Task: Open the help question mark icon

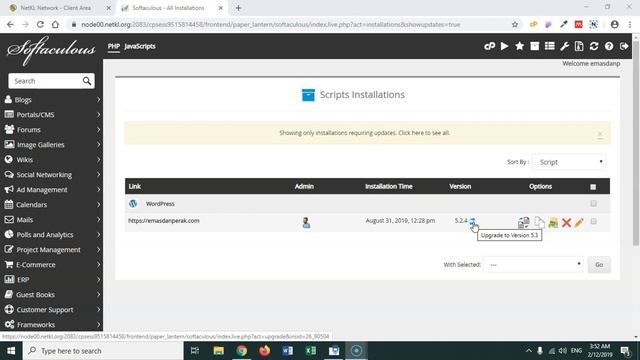Action: pos(609,46)
